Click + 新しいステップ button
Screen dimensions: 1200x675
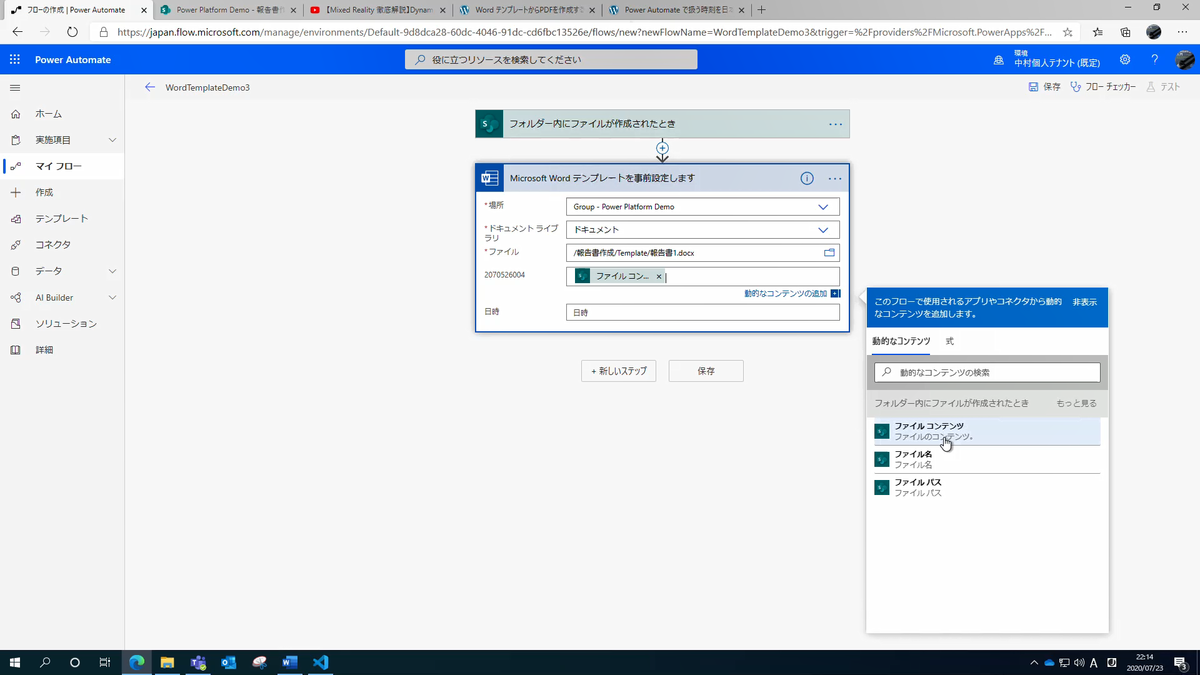coord(618,371)
